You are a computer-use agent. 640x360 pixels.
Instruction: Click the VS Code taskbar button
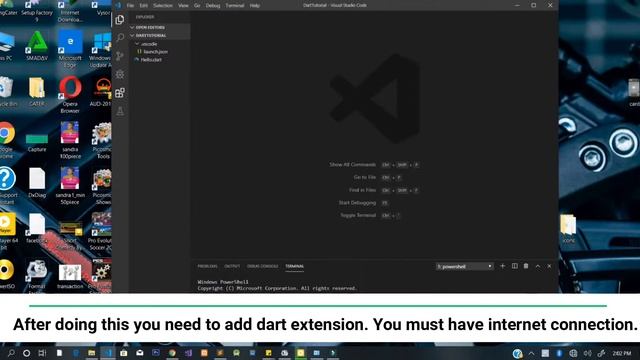108,353
